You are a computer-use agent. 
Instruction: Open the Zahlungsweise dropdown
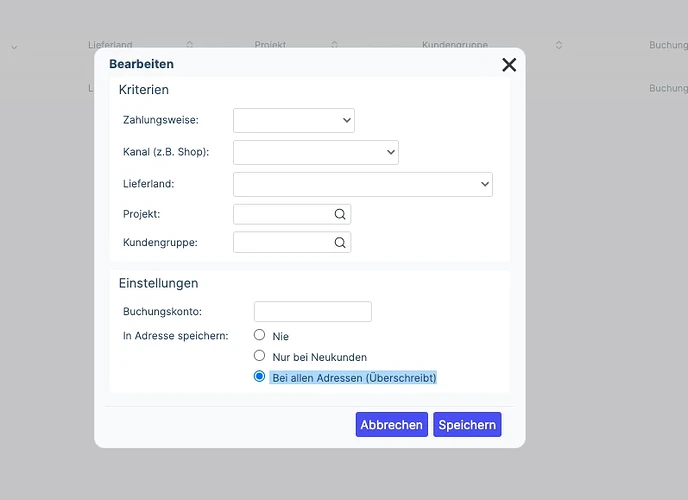pos(294,121)
